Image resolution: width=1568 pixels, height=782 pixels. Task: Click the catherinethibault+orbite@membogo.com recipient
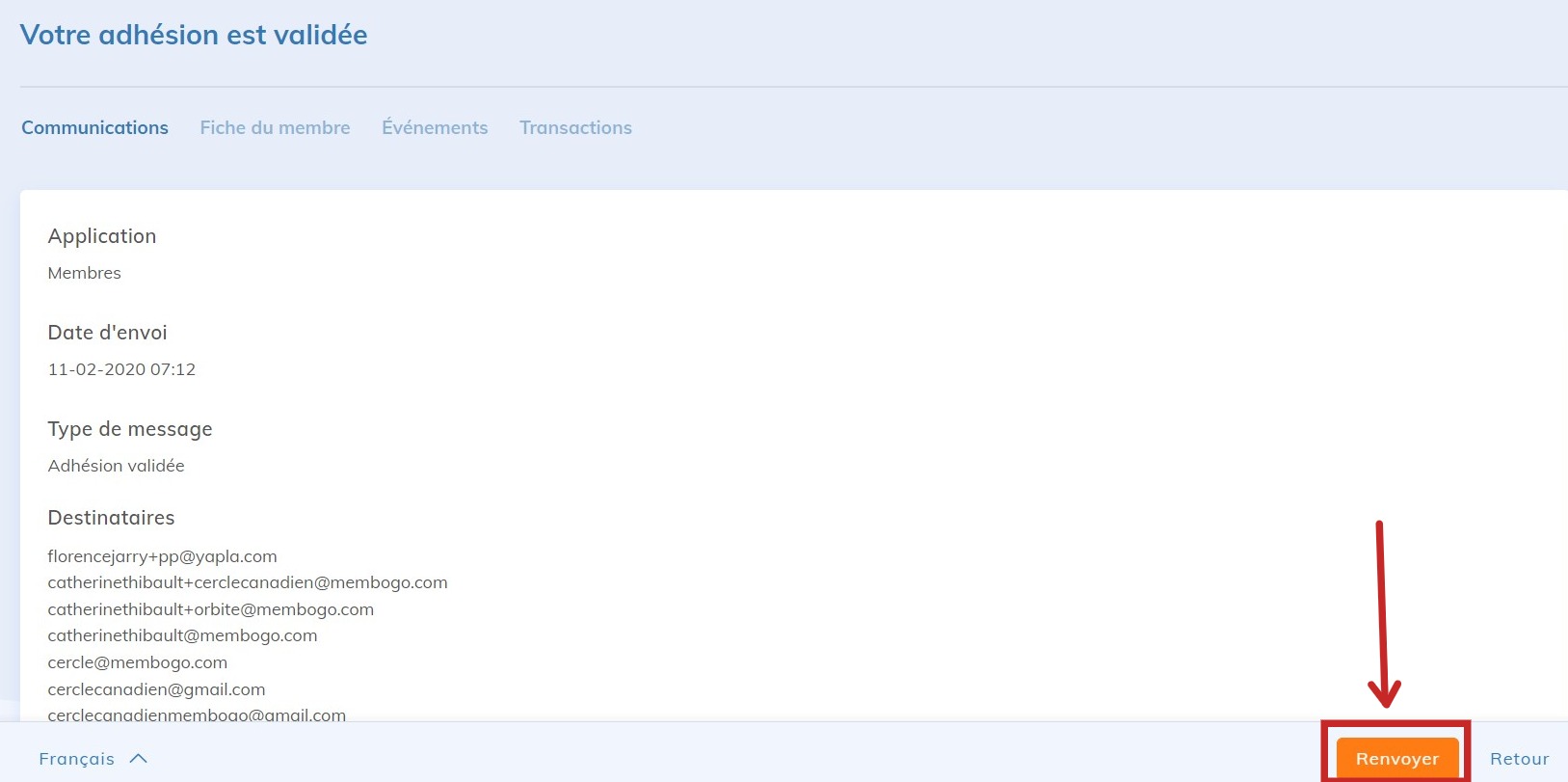(x=210, y=609)
